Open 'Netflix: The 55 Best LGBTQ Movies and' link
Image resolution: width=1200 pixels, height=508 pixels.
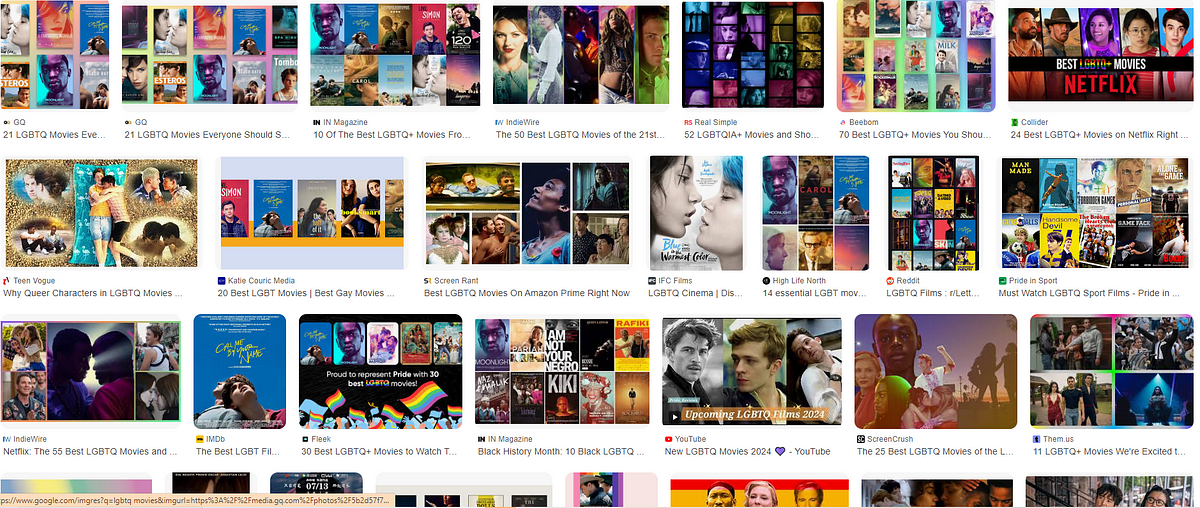click(x=92, y=451)
